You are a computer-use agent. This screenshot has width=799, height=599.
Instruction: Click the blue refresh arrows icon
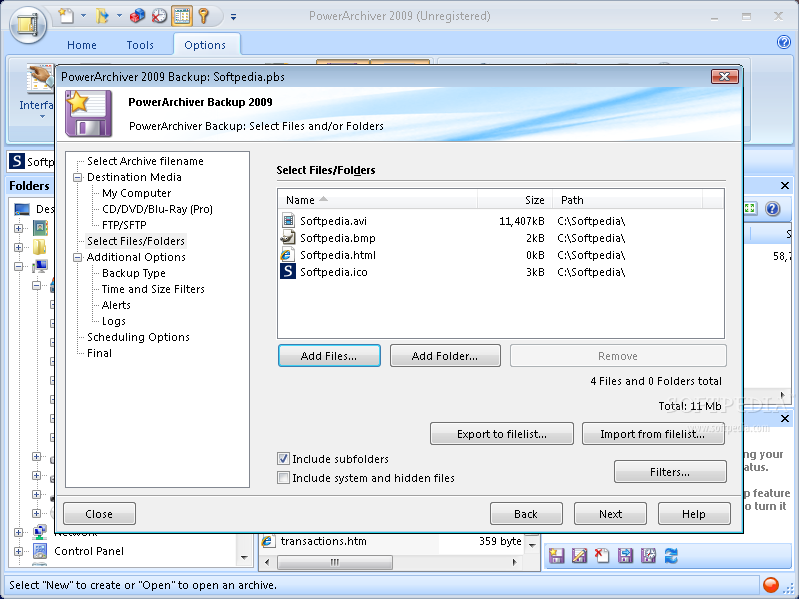point(672,556)
